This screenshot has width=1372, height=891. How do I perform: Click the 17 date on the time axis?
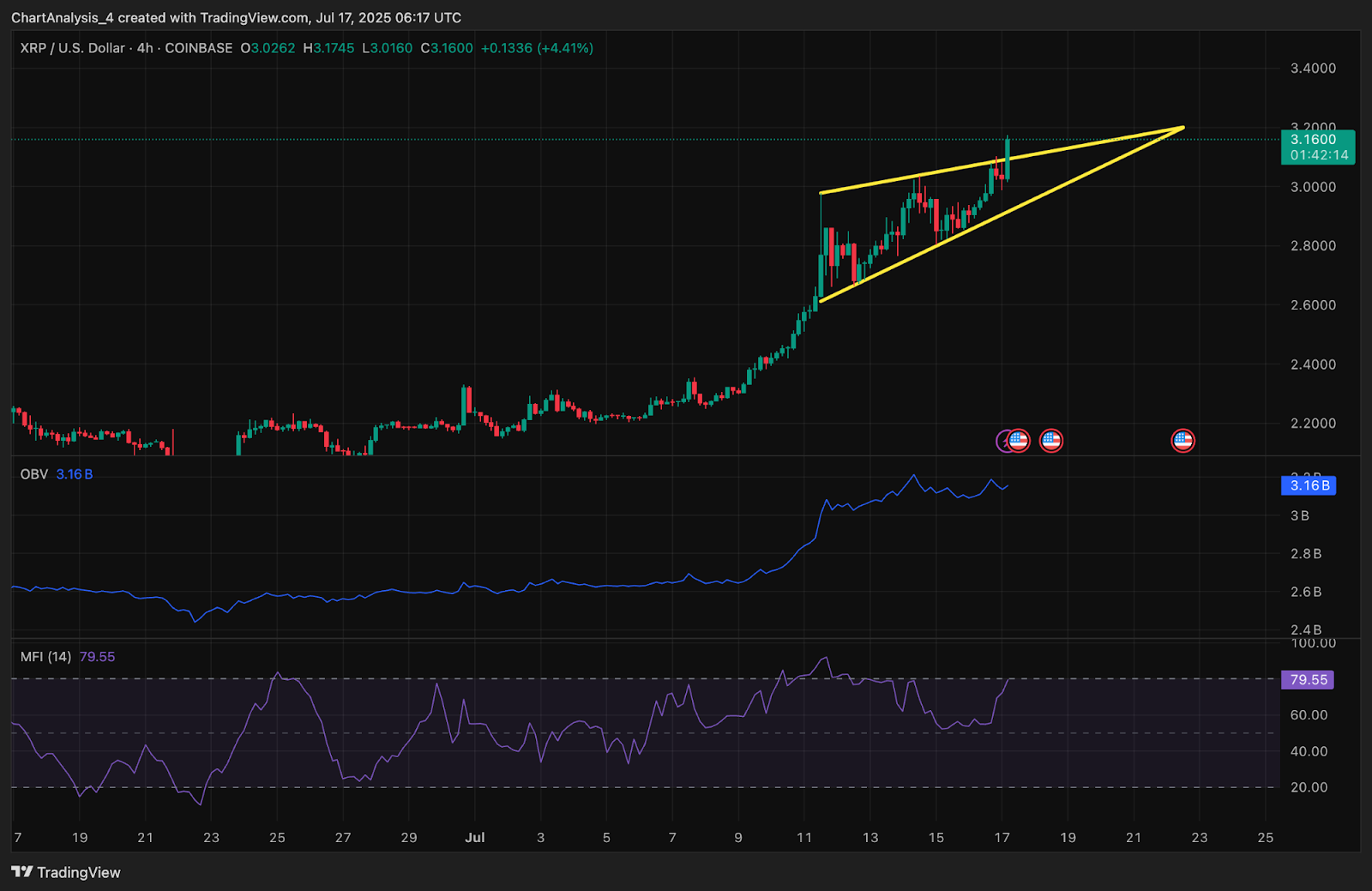1002,838
